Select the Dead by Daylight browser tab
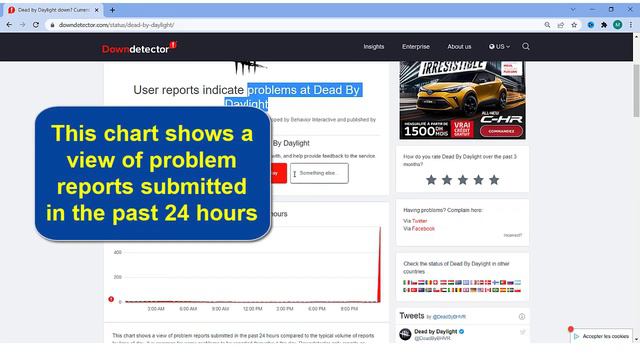The image size is (640, 360). pos(54,10)
